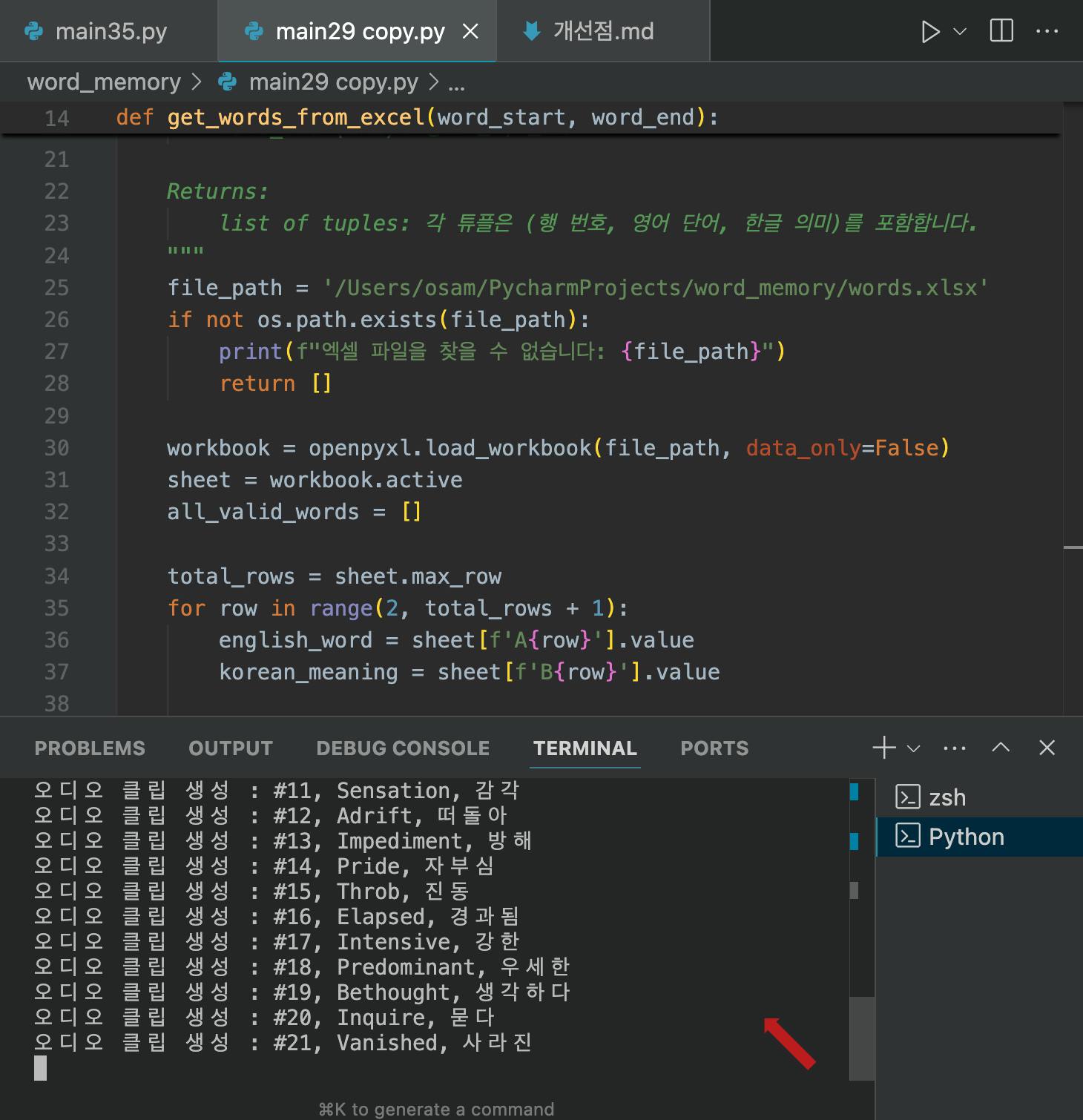Click word_memory folder in breadcrumb
This screenshot has width=1083, height=1120.
point(104,82)
